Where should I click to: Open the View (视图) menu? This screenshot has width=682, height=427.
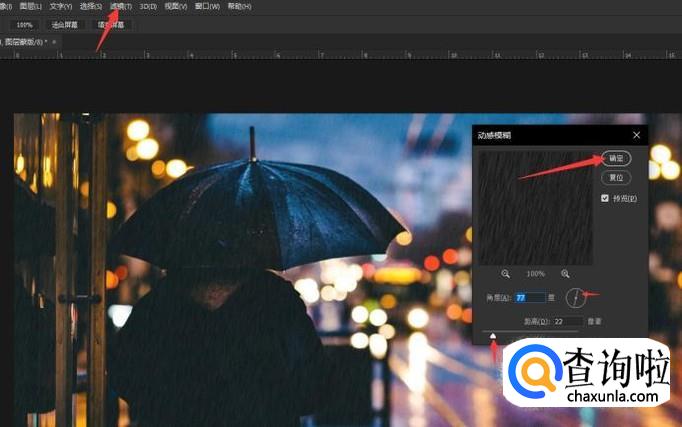pos(175,6)
